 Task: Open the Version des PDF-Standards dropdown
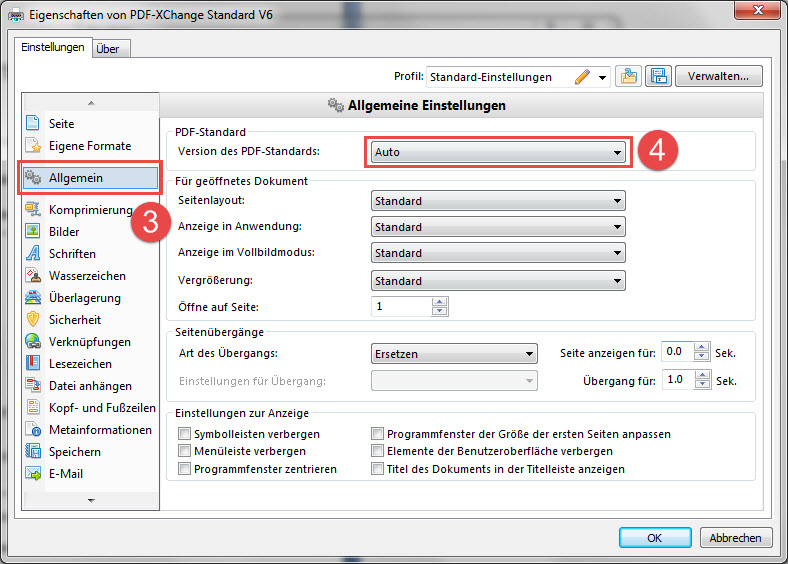pos(498,152)
